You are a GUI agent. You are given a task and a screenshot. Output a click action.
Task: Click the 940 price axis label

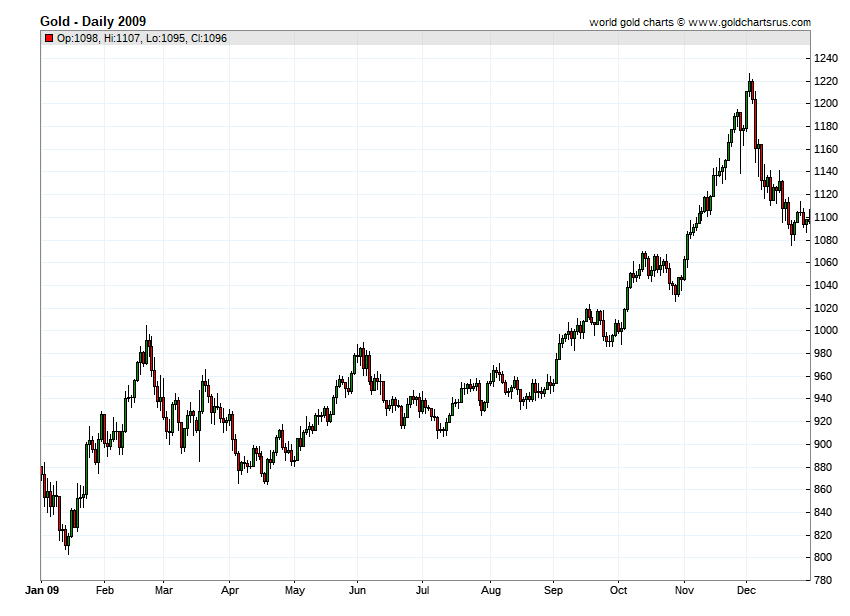pos(823,399)
